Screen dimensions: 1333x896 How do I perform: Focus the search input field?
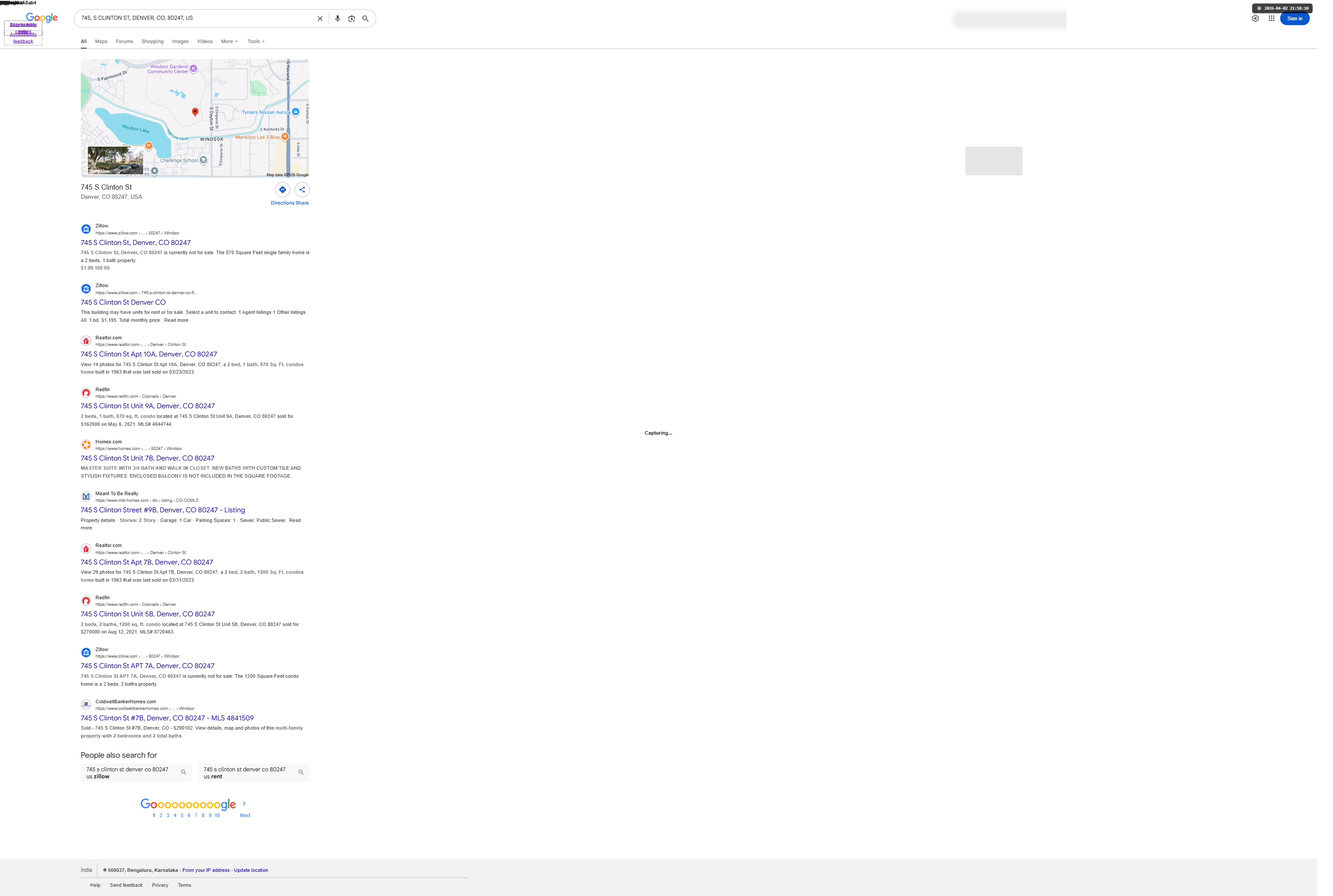tap(195, 18)
